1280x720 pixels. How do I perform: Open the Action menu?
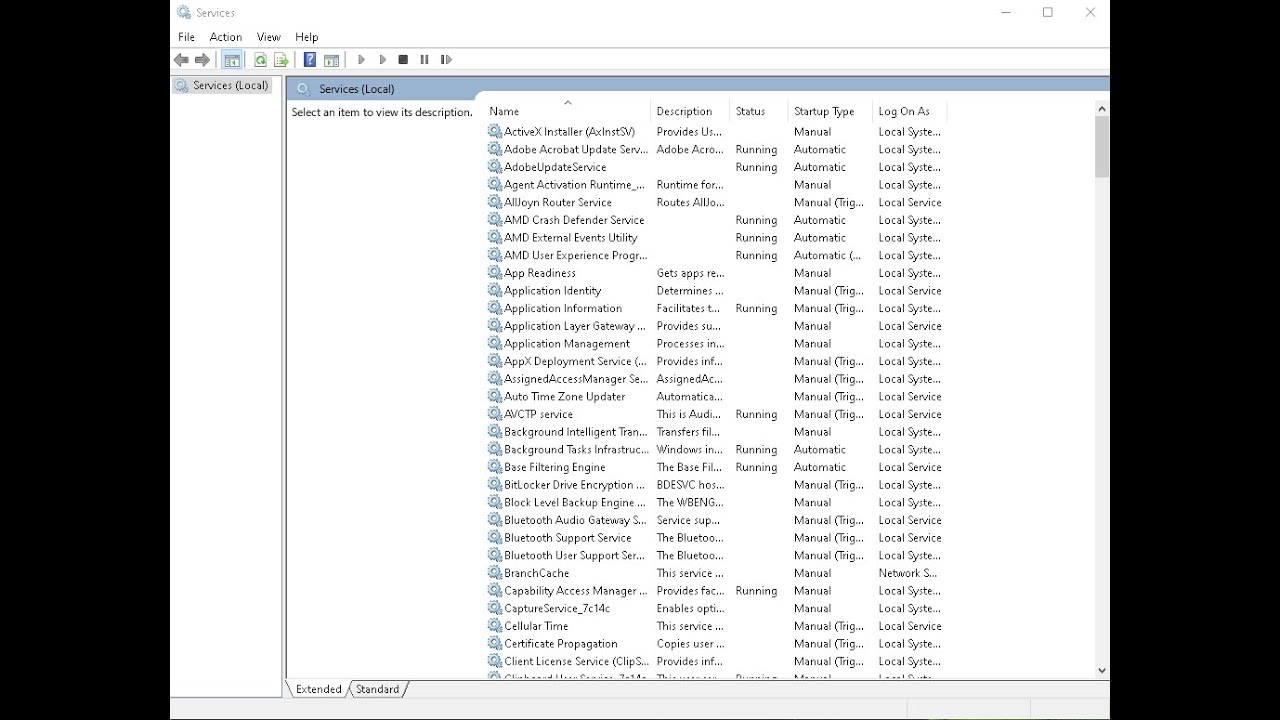226,37
